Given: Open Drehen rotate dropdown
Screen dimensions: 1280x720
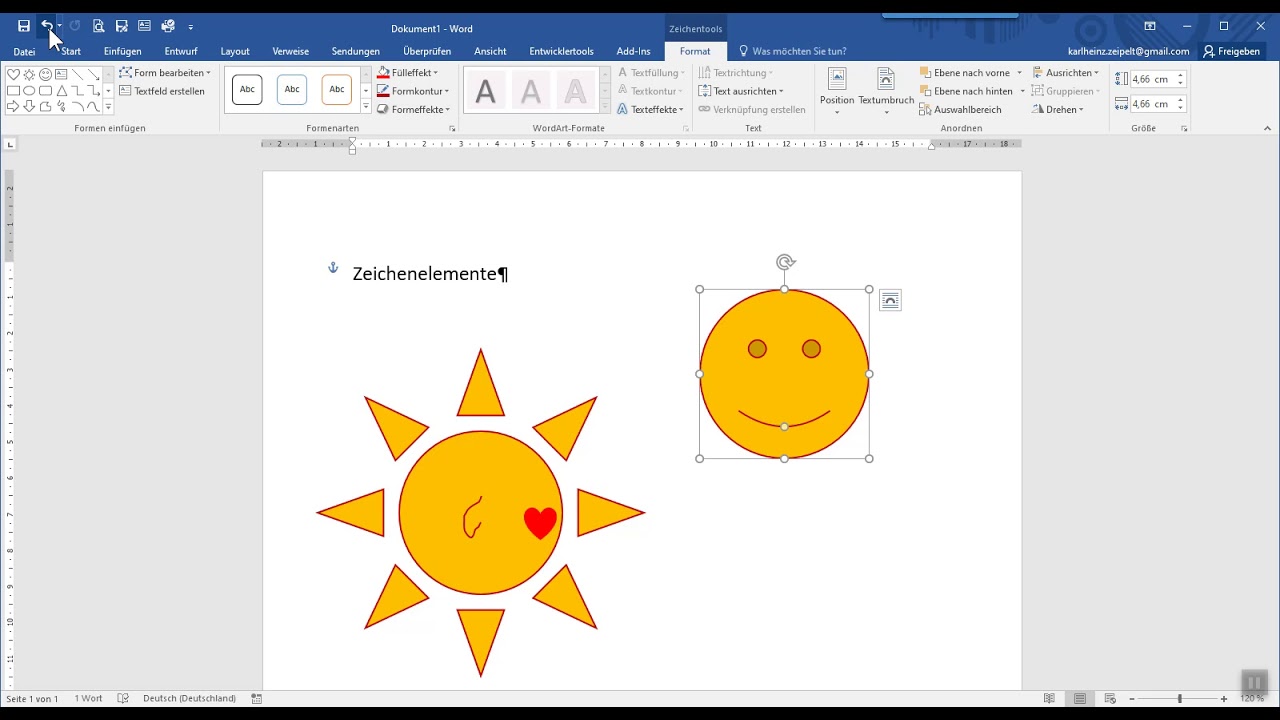Looking at the screenshot, I should pos(1058,109).
